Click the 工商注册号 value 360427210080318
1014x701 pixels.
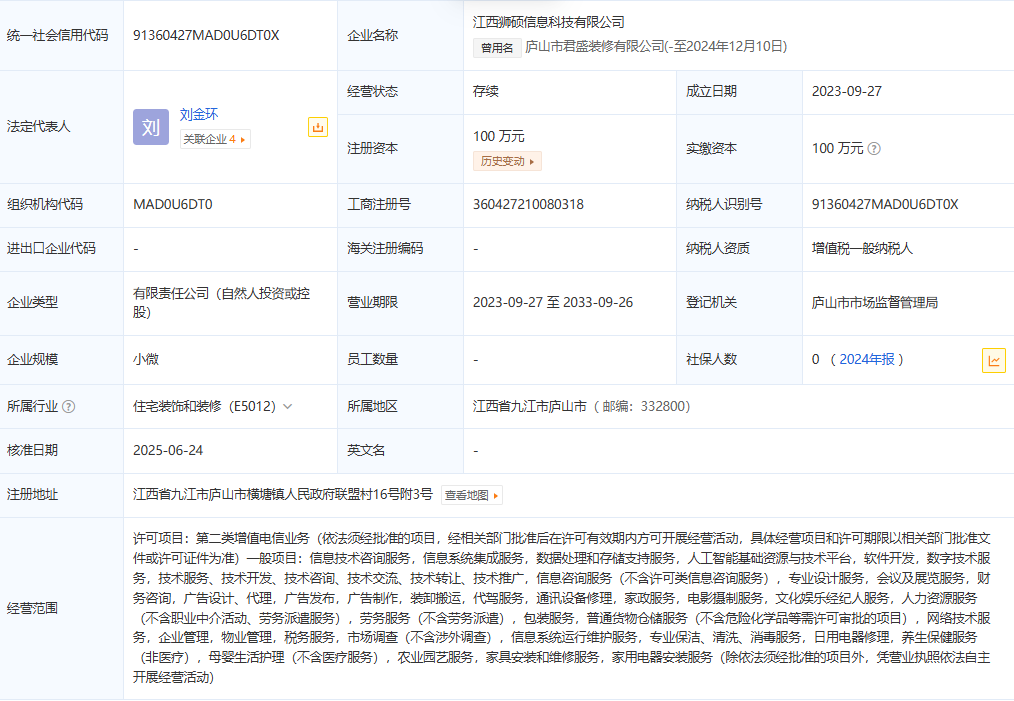pyautogui.click(x=528, y=204)
